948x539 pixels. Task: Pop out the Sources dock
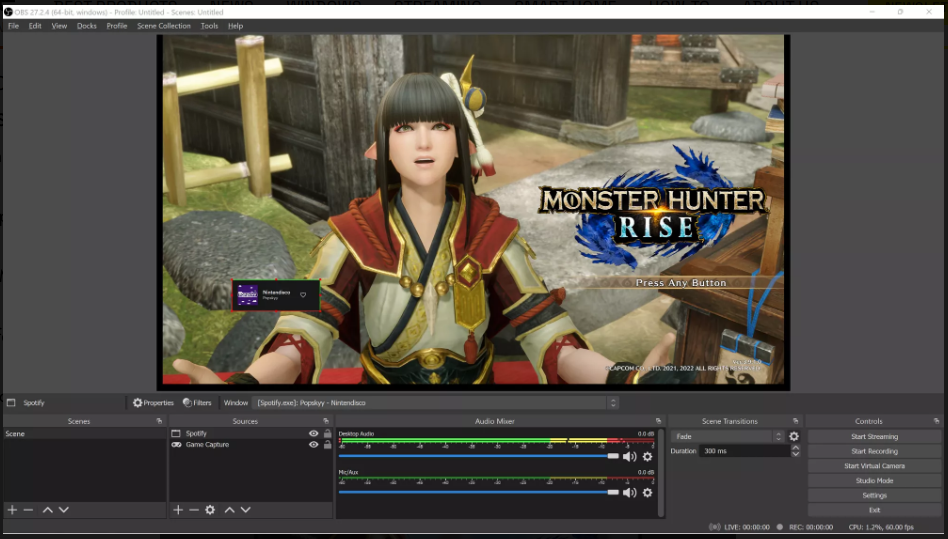click(x=326, y=421)
